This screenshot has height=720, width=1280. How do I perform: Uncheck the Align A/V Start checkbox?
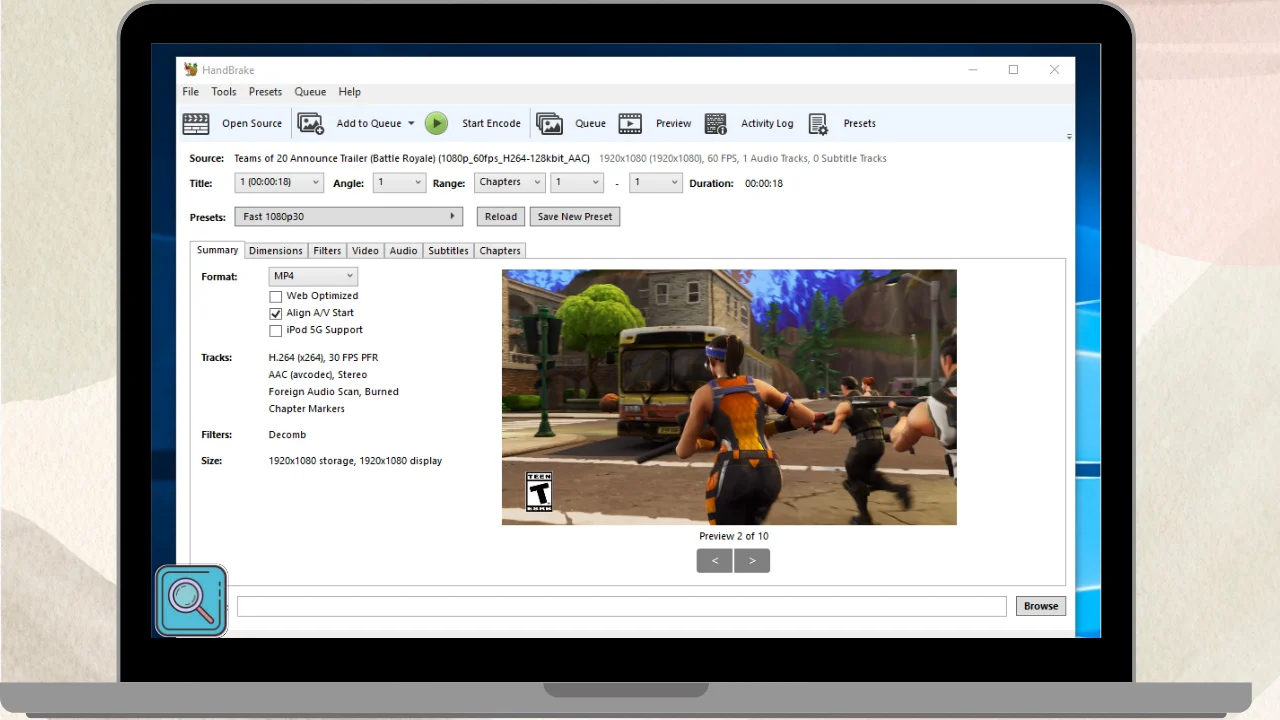[x=276, y=314]
